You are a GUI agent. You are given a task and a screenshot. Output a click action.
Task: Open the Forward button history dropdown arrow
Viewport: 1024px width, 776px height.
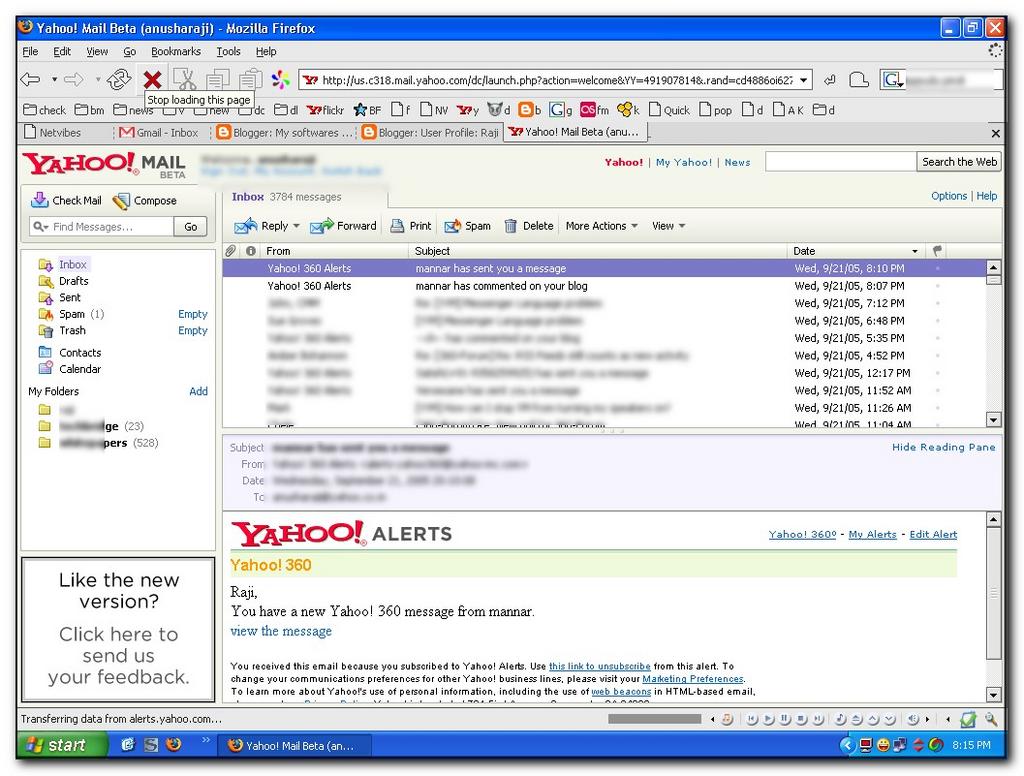point(97,80)
